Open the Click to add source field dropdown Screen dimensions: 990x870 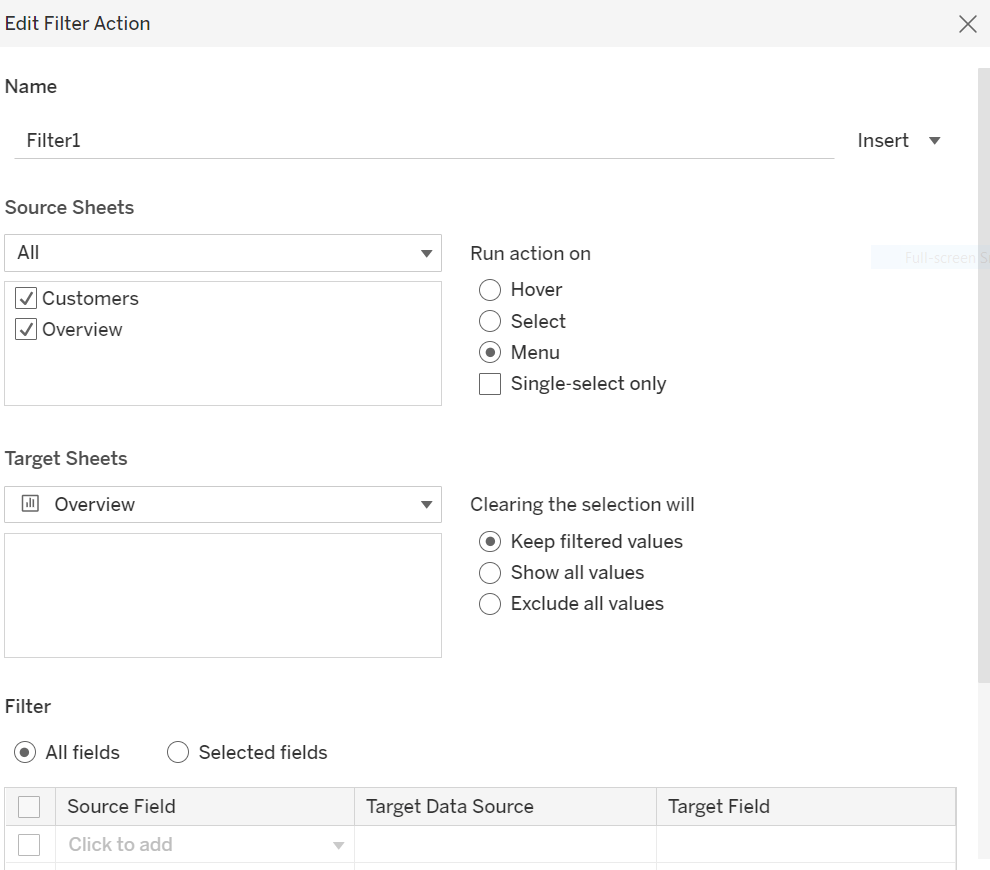[x=205, y=845]
